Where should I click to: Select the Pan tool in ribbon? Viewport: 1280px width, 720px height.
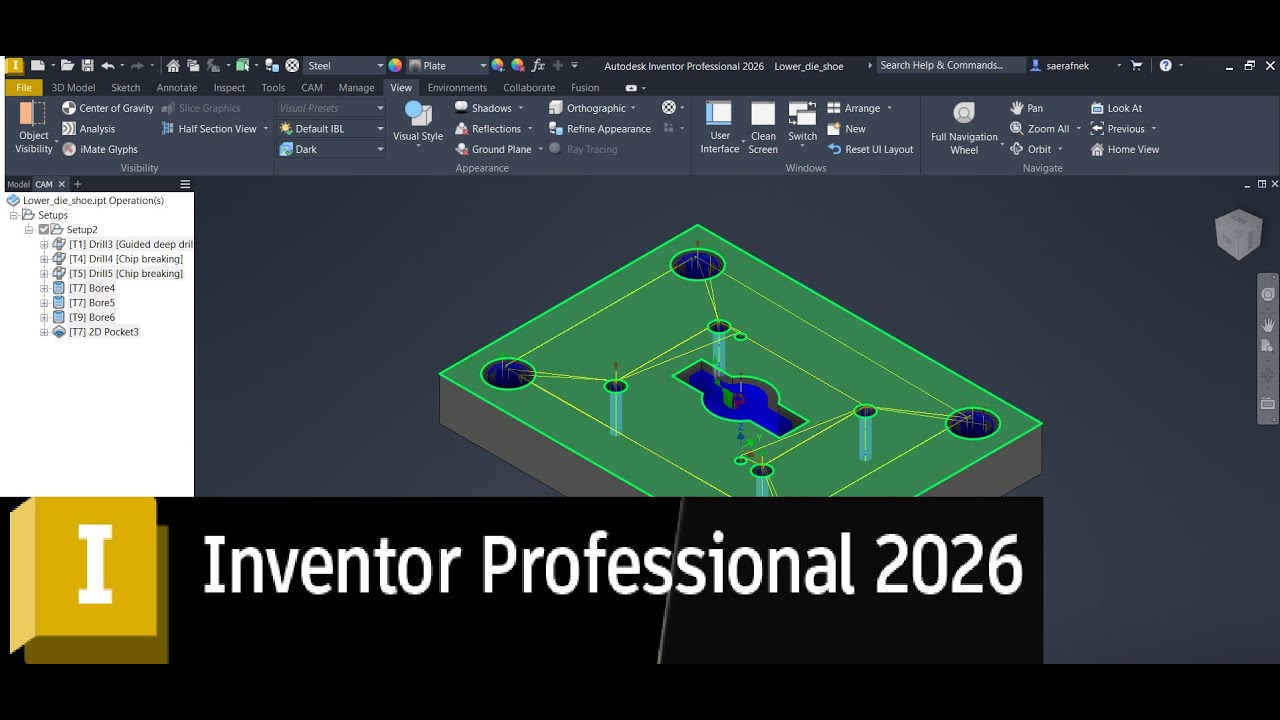1026,108
